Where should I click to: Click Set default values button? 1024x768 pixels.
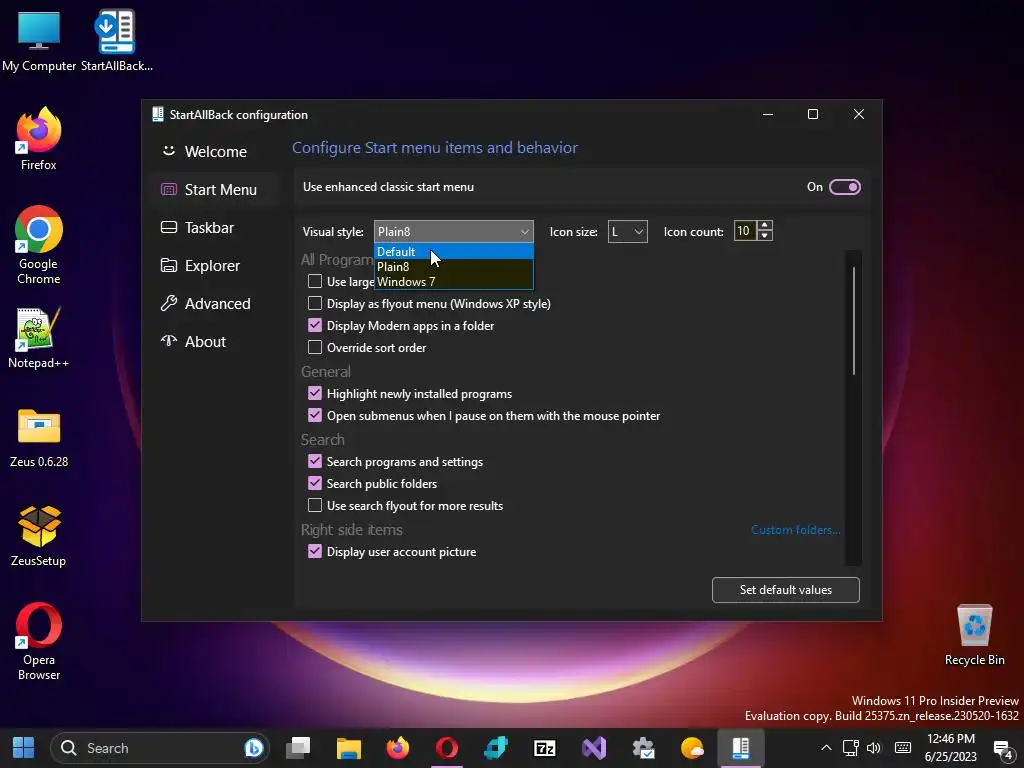pyautogui.click(x=786, y=590)
